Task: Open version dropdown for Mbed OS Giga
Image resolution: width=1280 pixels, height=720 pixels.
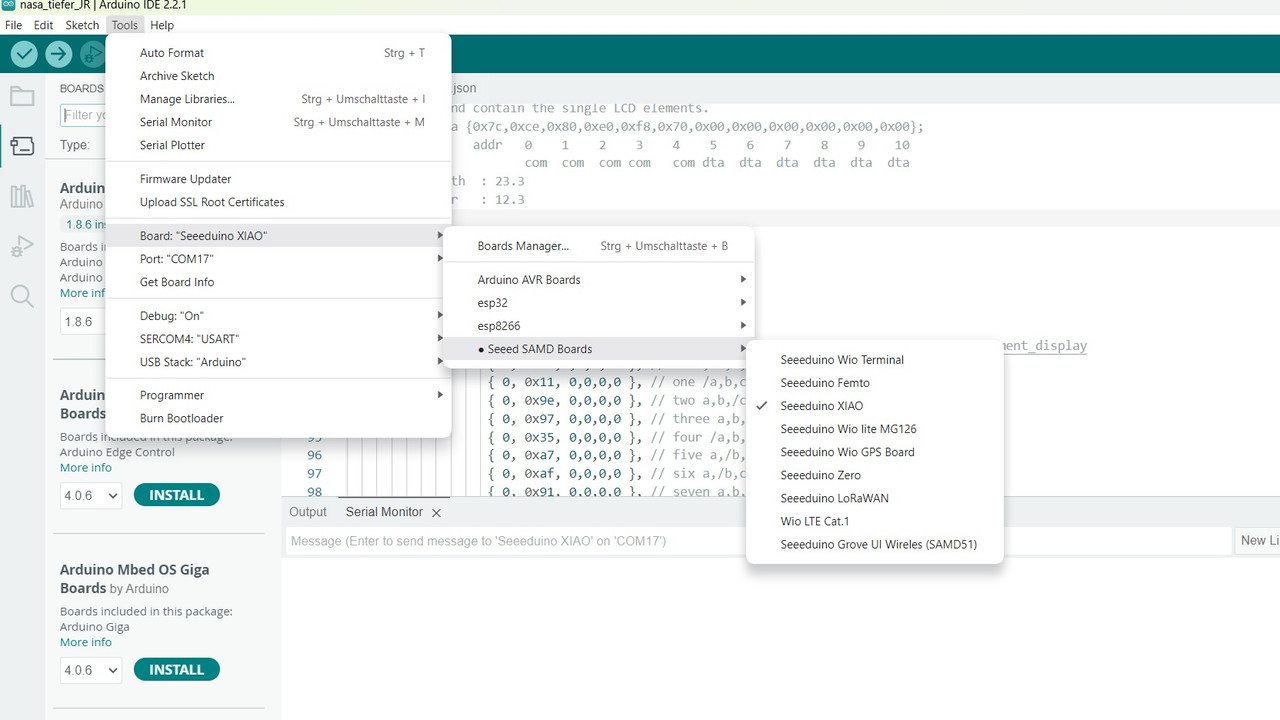Action: (x=90, y=670)
